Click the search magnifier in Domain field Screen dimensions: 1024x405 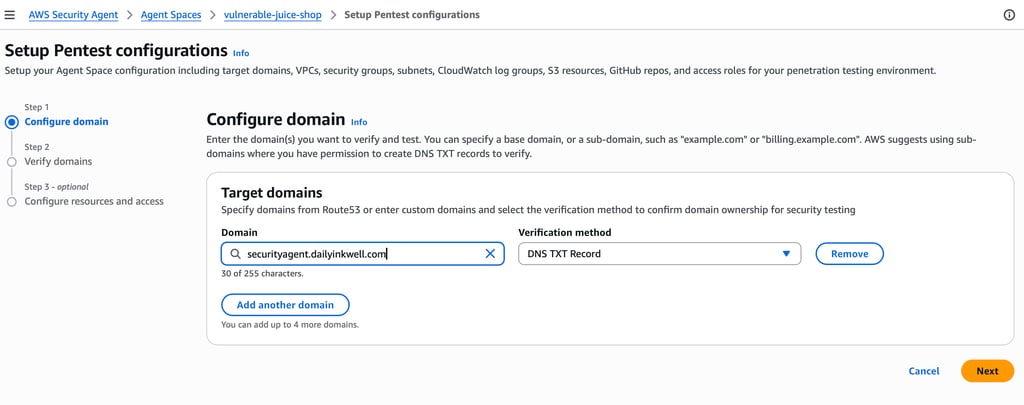coord(234,254)
